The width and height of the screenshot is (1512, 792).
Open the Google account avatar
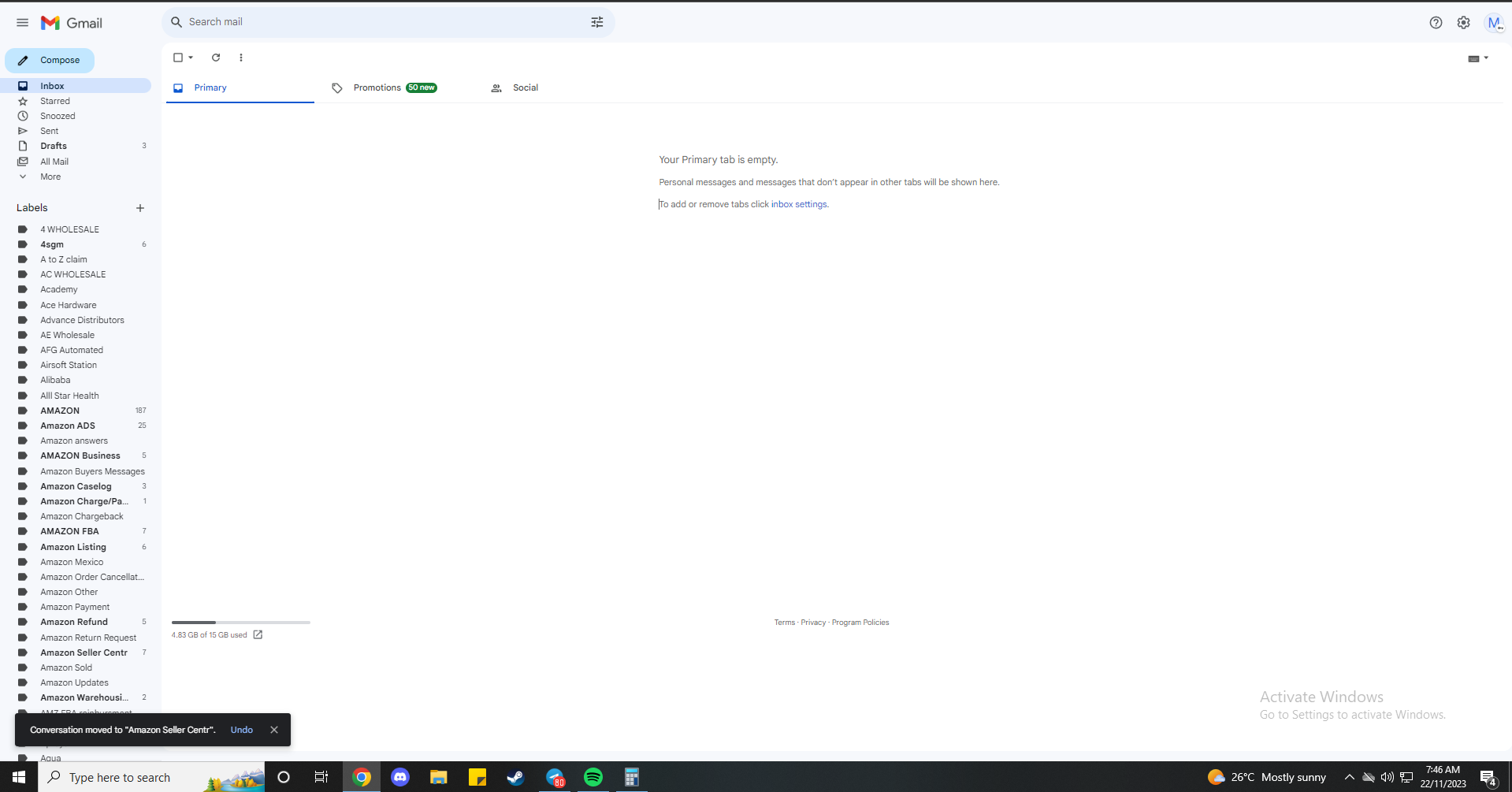1493,23
